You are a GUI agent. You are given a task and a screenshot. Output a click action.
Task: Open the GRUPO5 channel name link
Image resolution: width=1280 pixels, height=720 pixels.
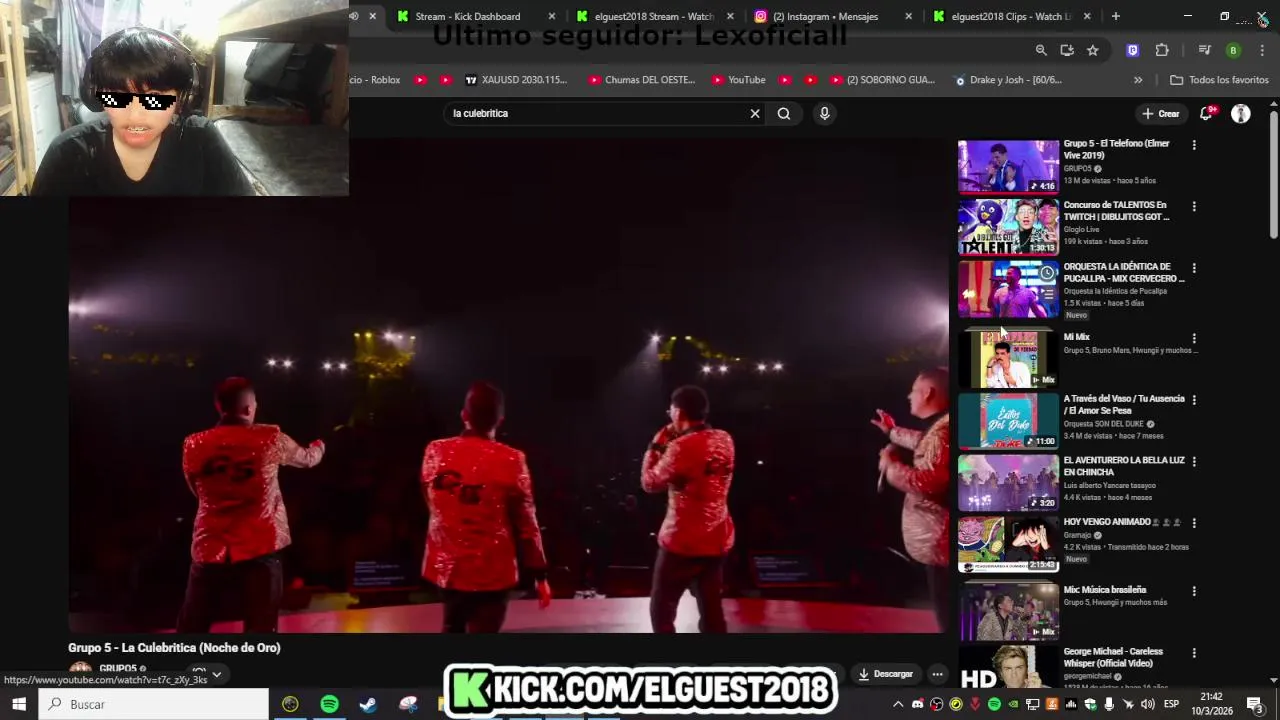[x=118, y=668]
